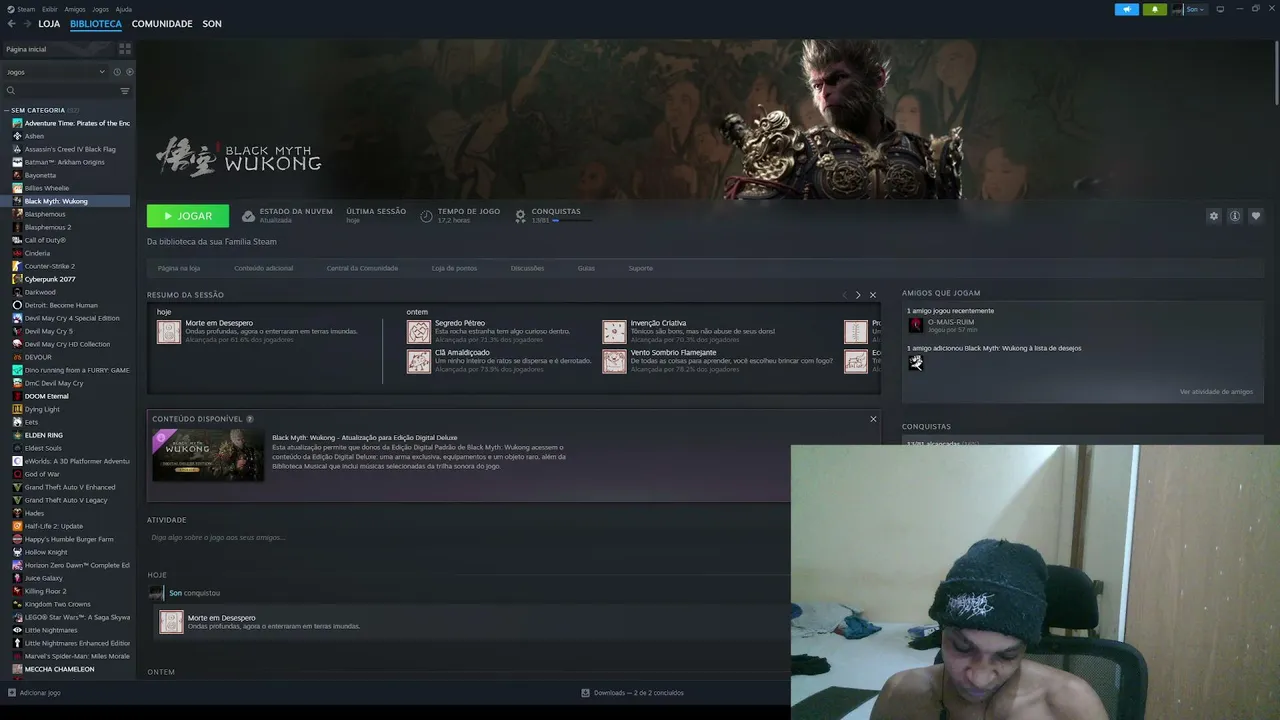The height and width of the screenshot is (720, 1280).
Task: Open downloads icon in bottom bar
Action: pos(586,692)
